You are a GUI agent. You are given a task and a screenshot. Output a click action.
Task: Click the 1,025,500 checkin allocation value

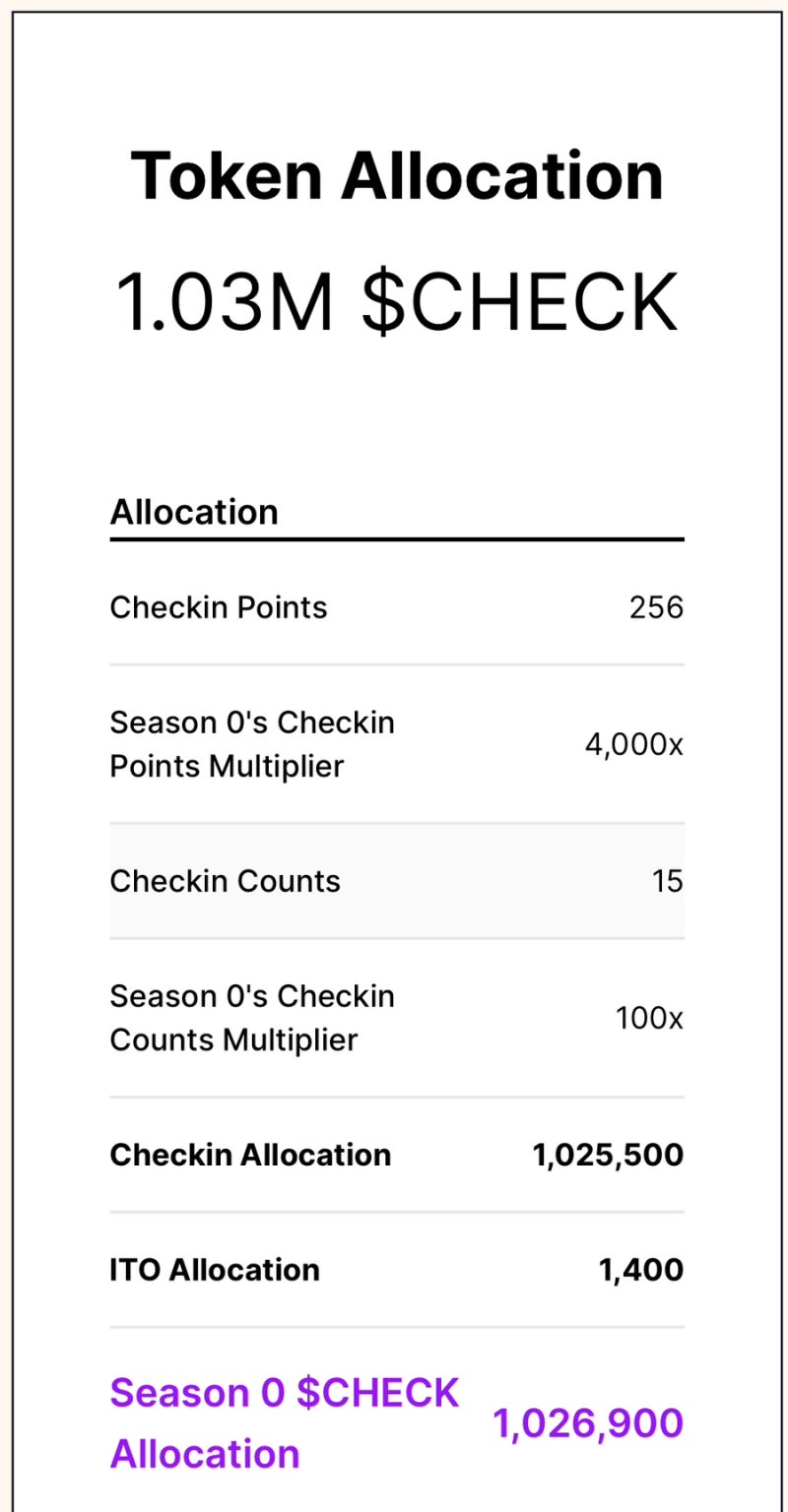(x=608, y=1155)
